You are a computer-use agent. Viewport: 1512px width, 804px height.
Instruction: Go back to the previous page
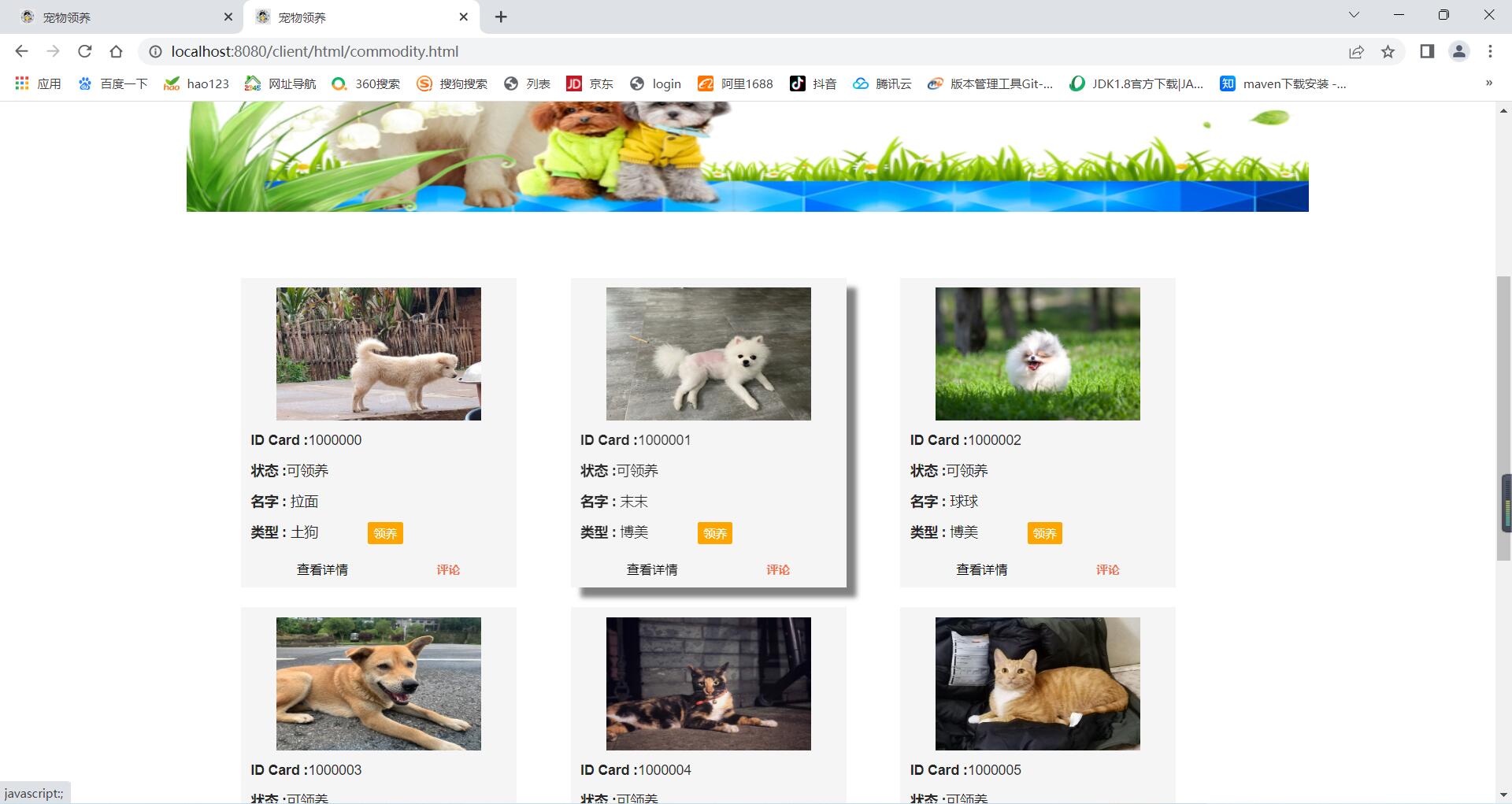21,51
